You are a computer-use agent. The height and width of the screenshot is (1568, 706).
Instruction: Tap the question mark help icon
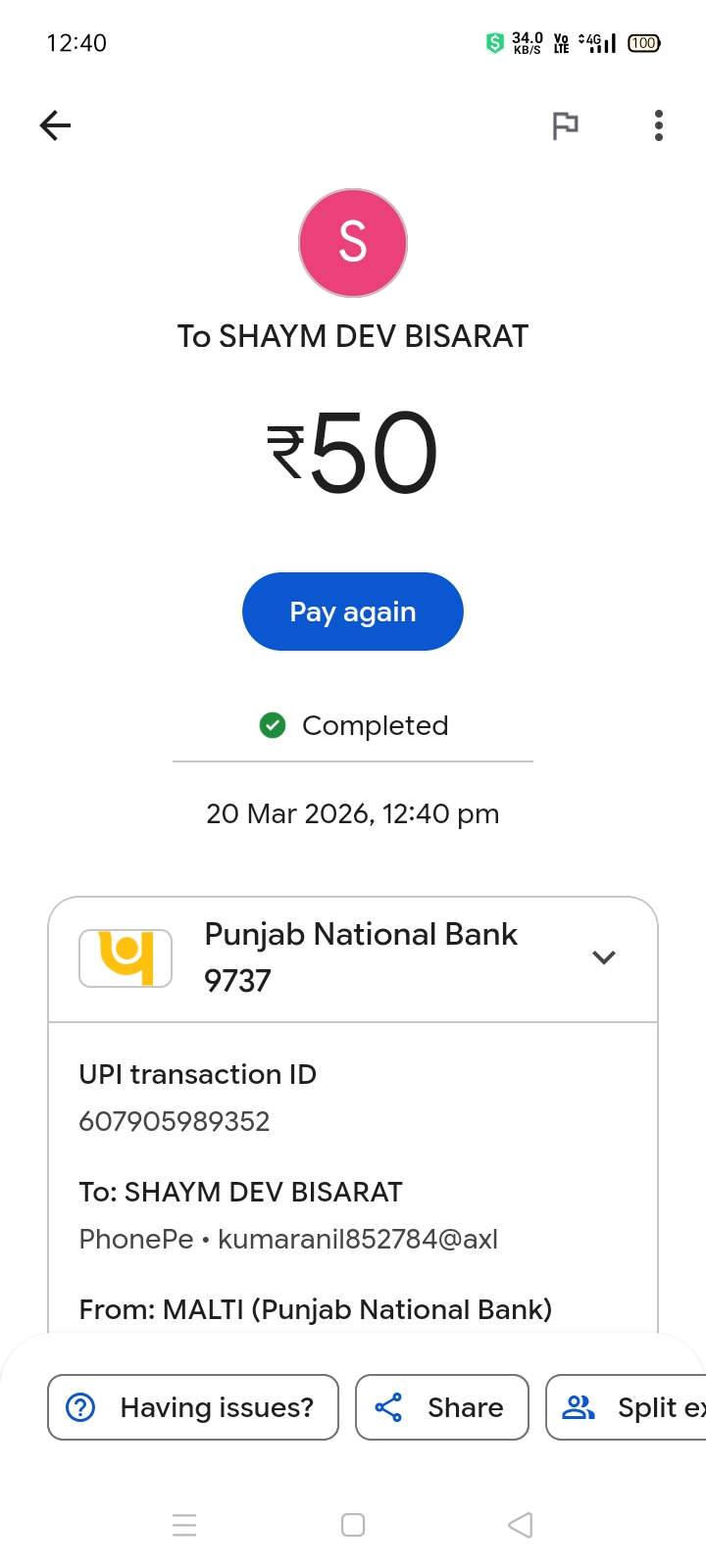80,1407
